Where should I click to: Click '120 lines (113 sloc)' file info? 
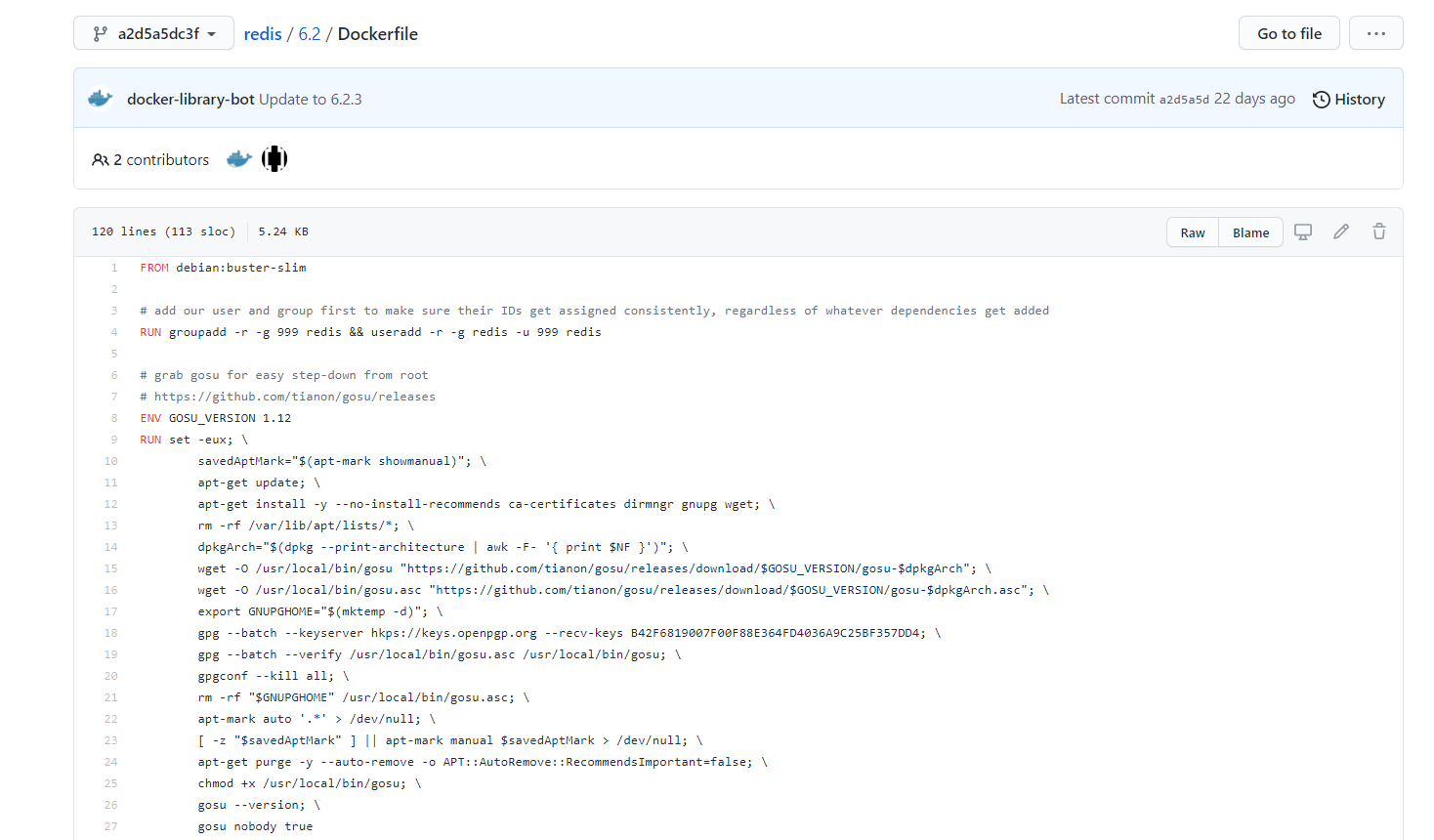pyautogui.click(x=163, y=231)
